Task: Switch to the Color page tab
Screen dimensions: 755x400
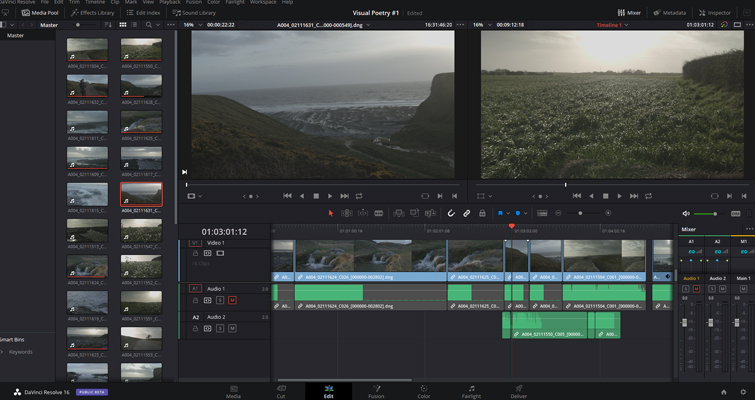Action: point(424,390)
